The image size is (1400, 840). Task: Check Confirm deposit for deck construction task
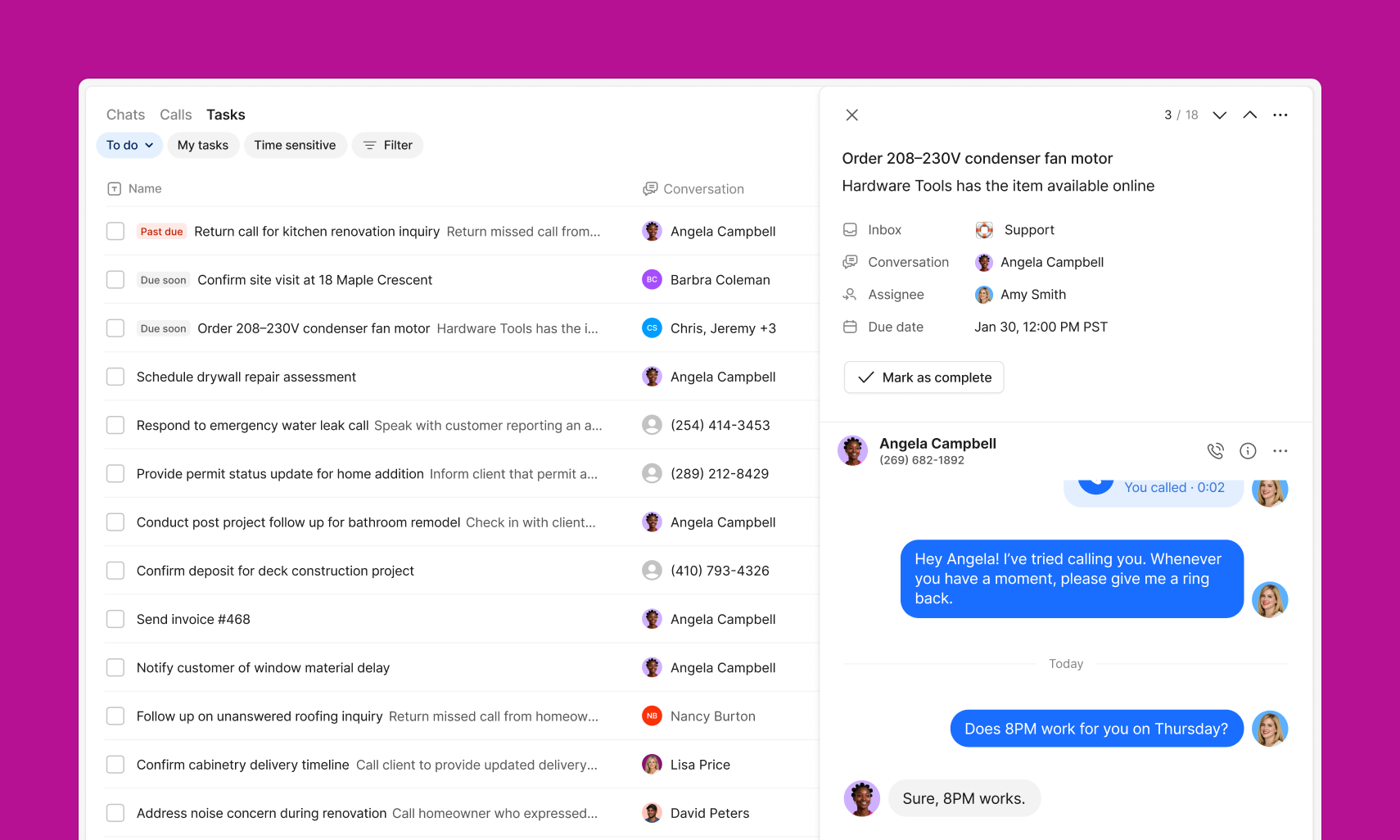[x=115, y=570]
